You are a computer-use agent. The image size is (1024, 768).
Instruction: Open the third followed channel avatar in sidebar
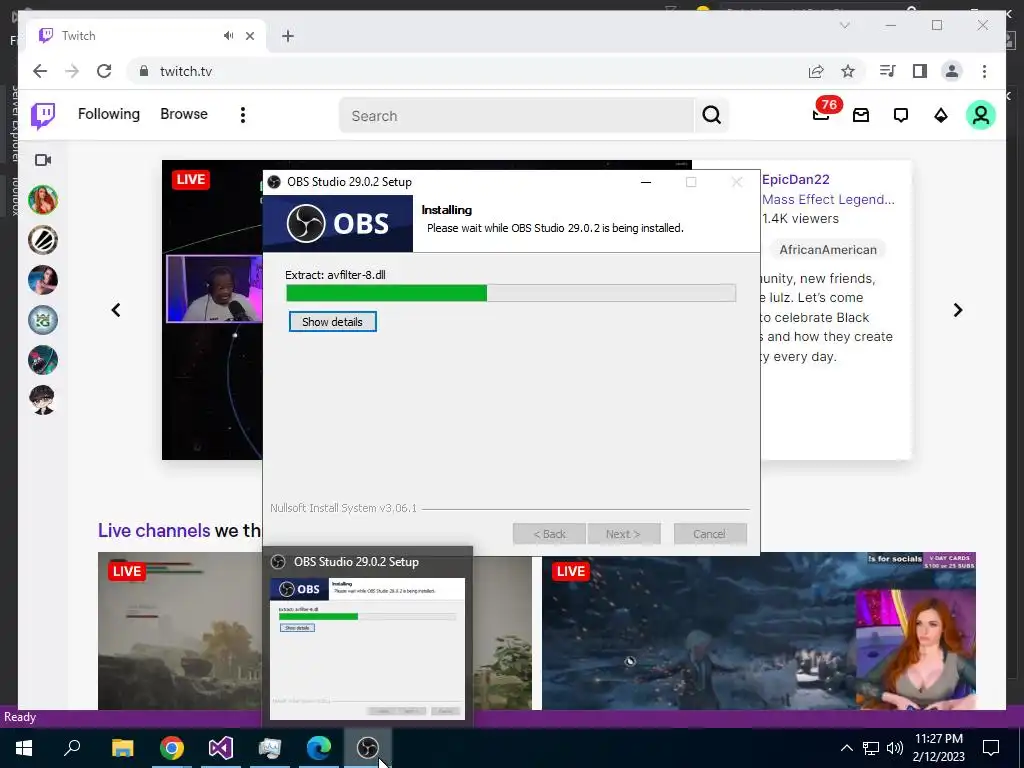43,280
